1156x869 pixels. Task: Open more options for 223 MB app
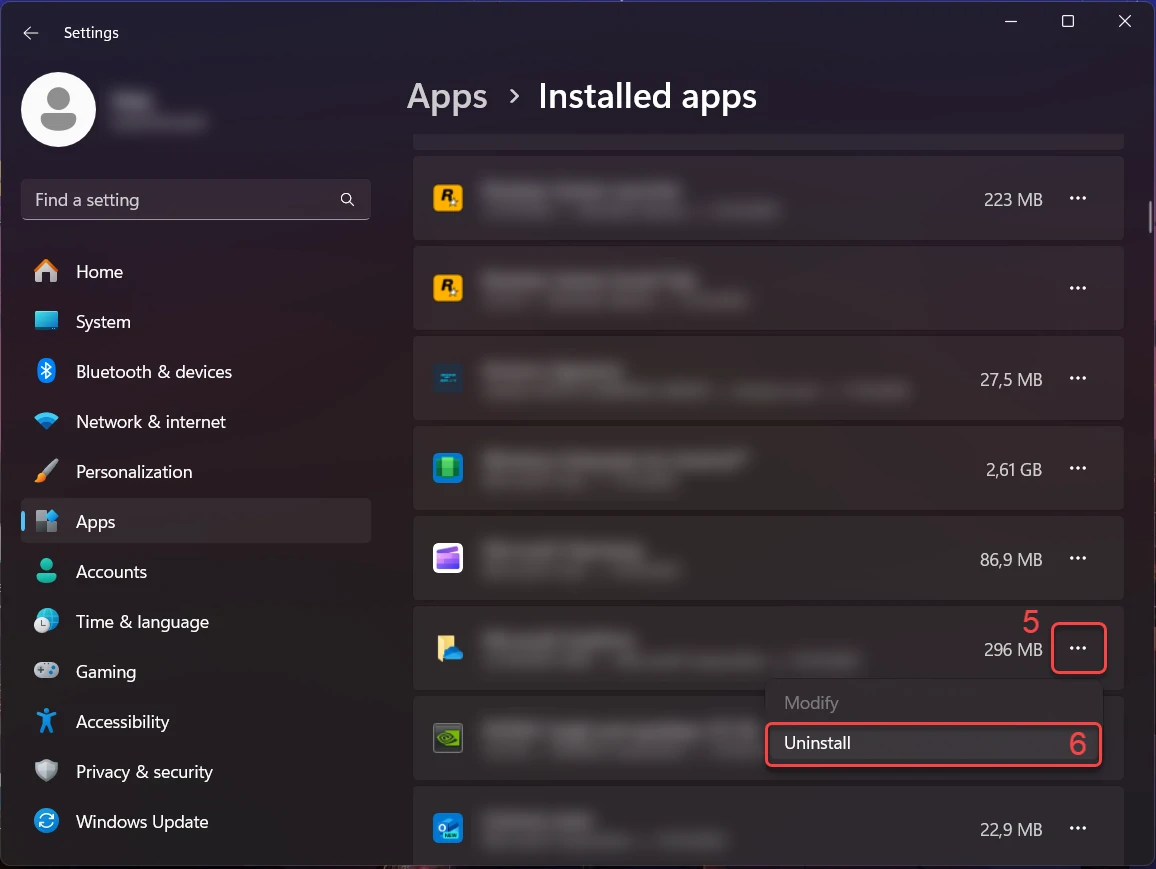[x=1077, y=199]
